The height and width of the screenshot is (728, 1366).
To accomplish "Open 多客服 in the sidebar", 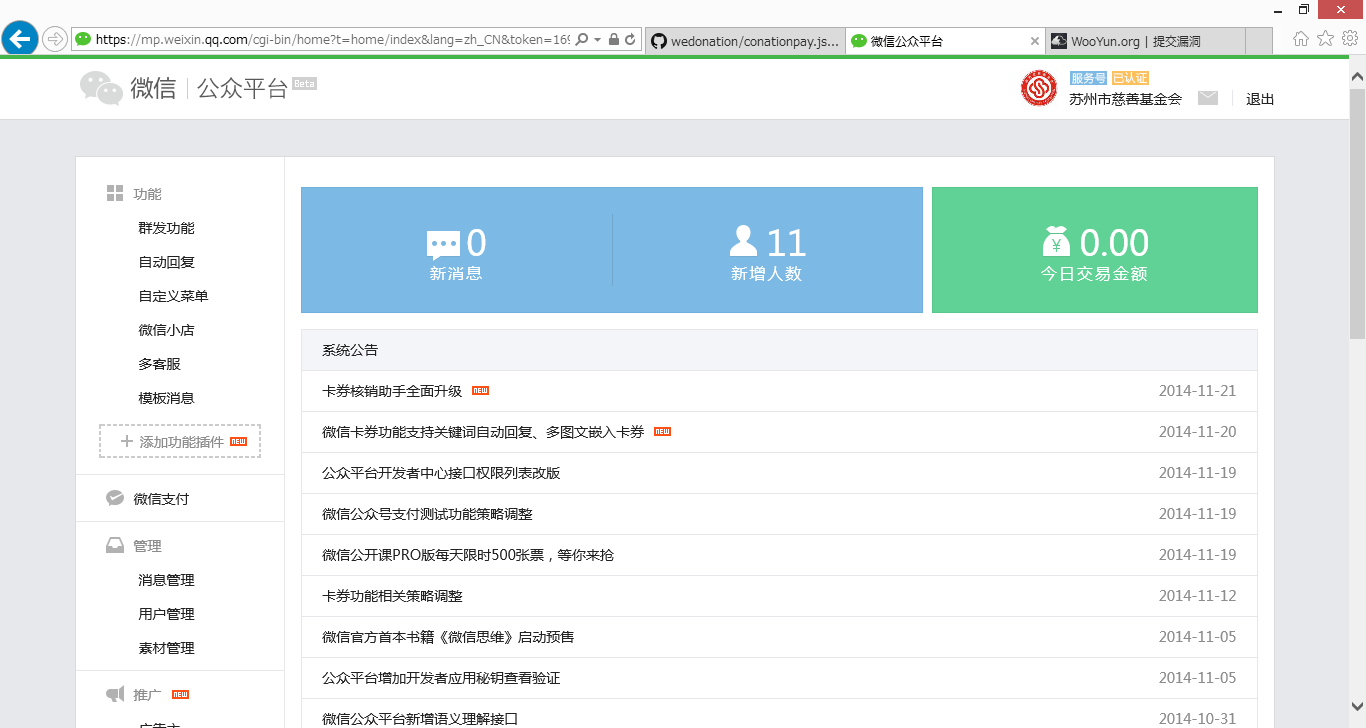I will click(x=159, y=364).
